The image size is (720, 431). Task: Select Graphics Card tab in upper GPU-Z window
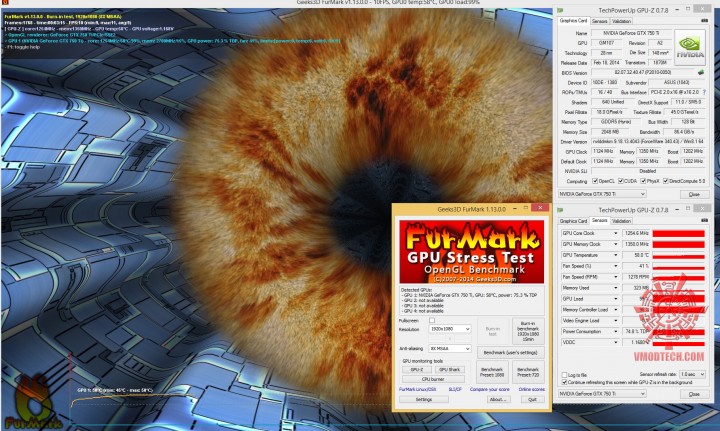tap(573, 21)
